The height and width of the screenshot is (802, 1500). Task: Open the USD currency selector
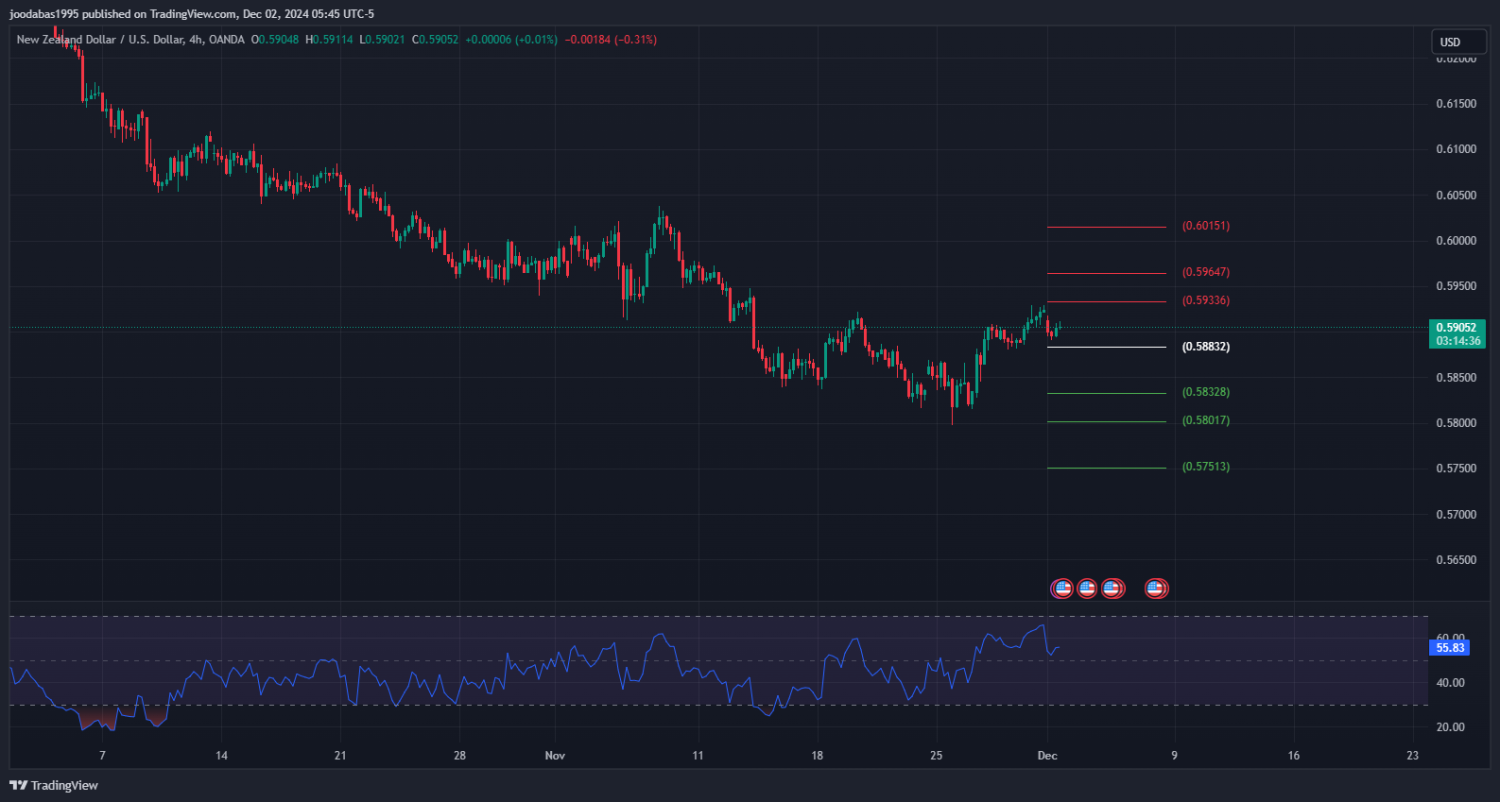pos(1449,42)
